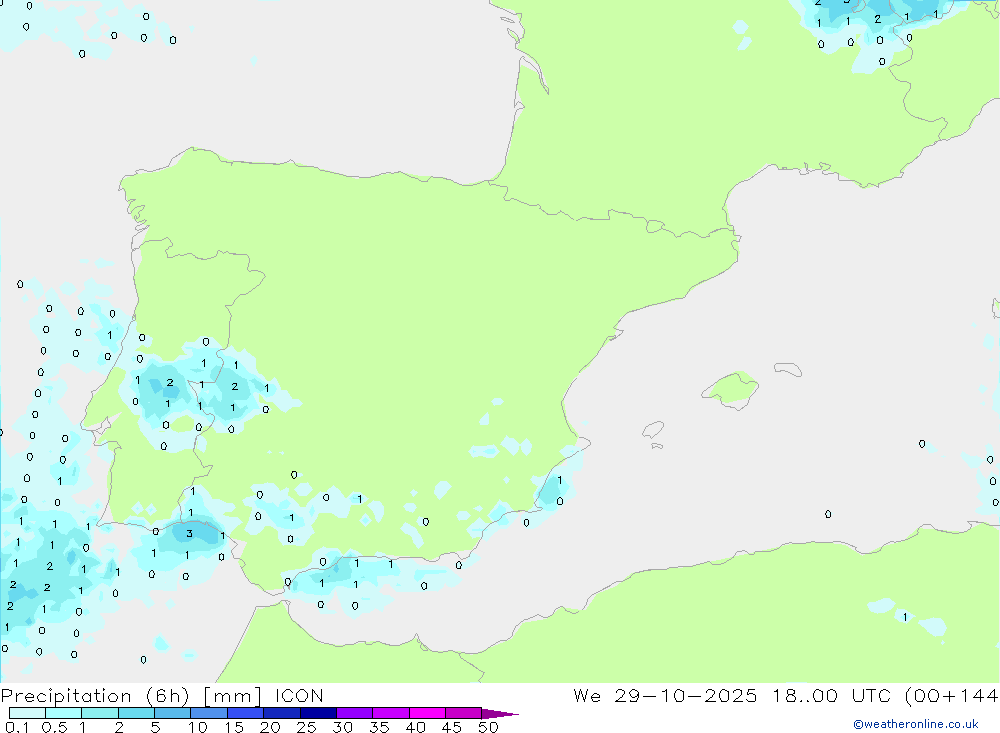Screen dimensions: 1000x733
Task: Pick the 10–15 mm legend color swatch
Action: click(x=209, y=713)
